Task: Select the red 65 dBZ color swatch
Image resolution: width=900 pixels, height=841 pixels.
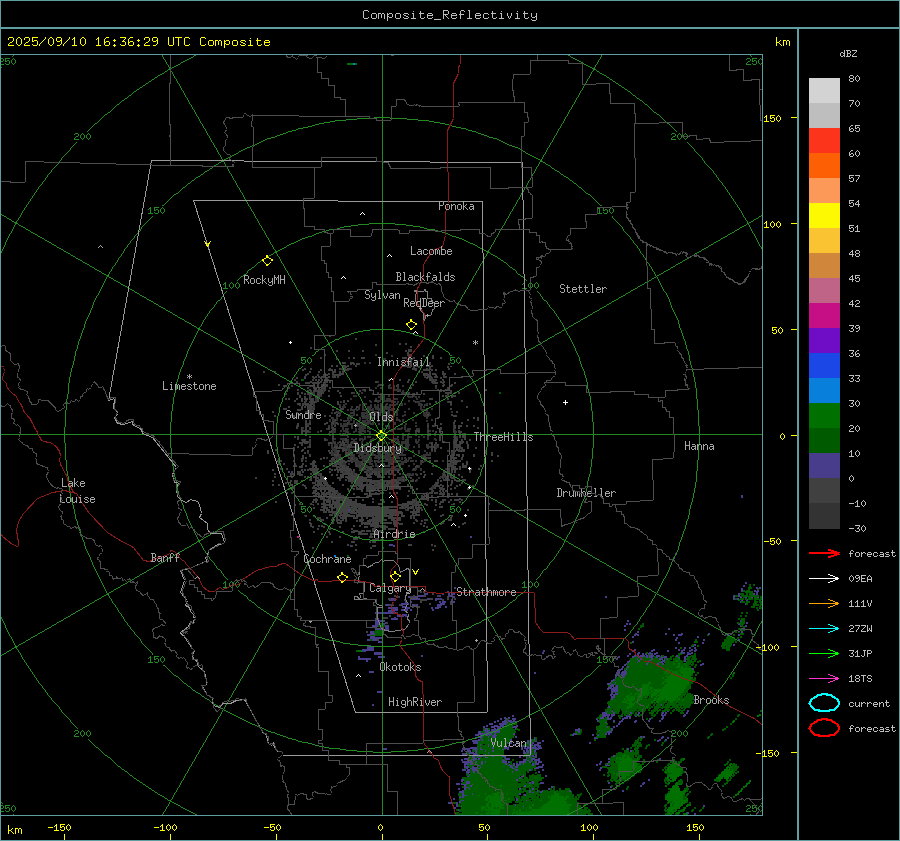Action: pos(824,141)
